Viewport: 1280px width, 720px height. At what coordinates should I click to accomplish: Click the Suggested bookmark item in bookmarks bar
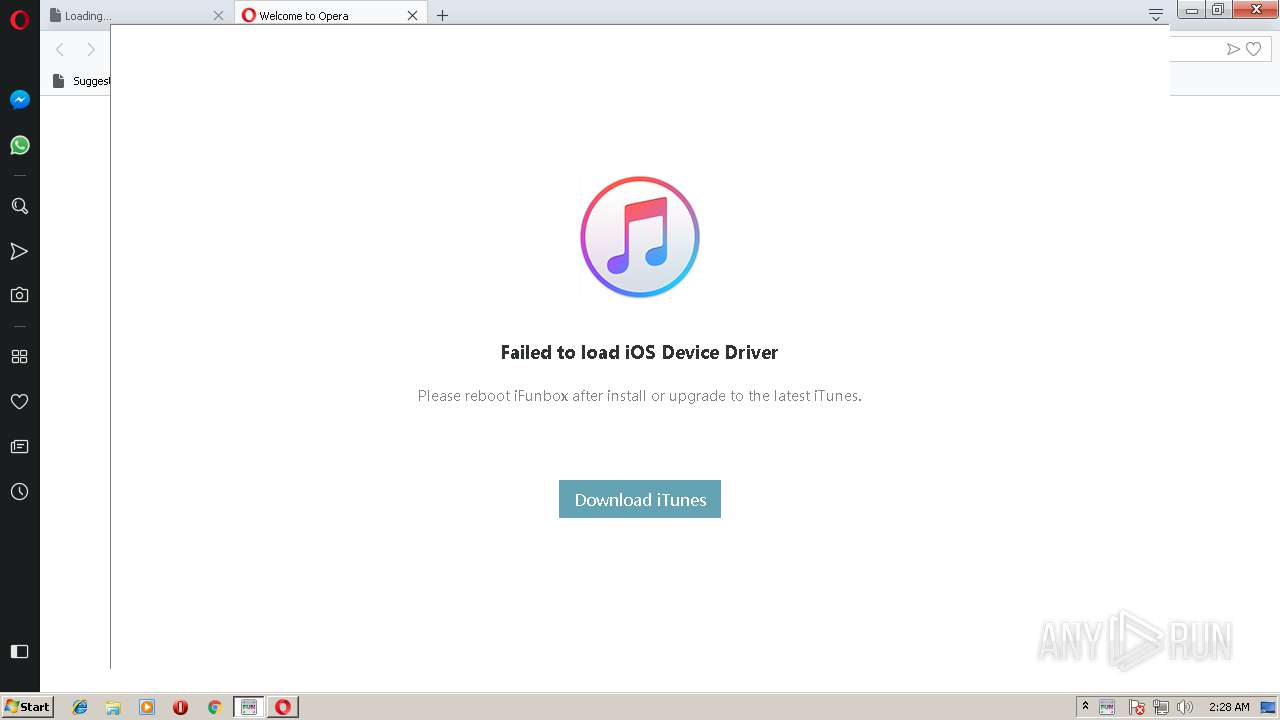tap(81, 81)
